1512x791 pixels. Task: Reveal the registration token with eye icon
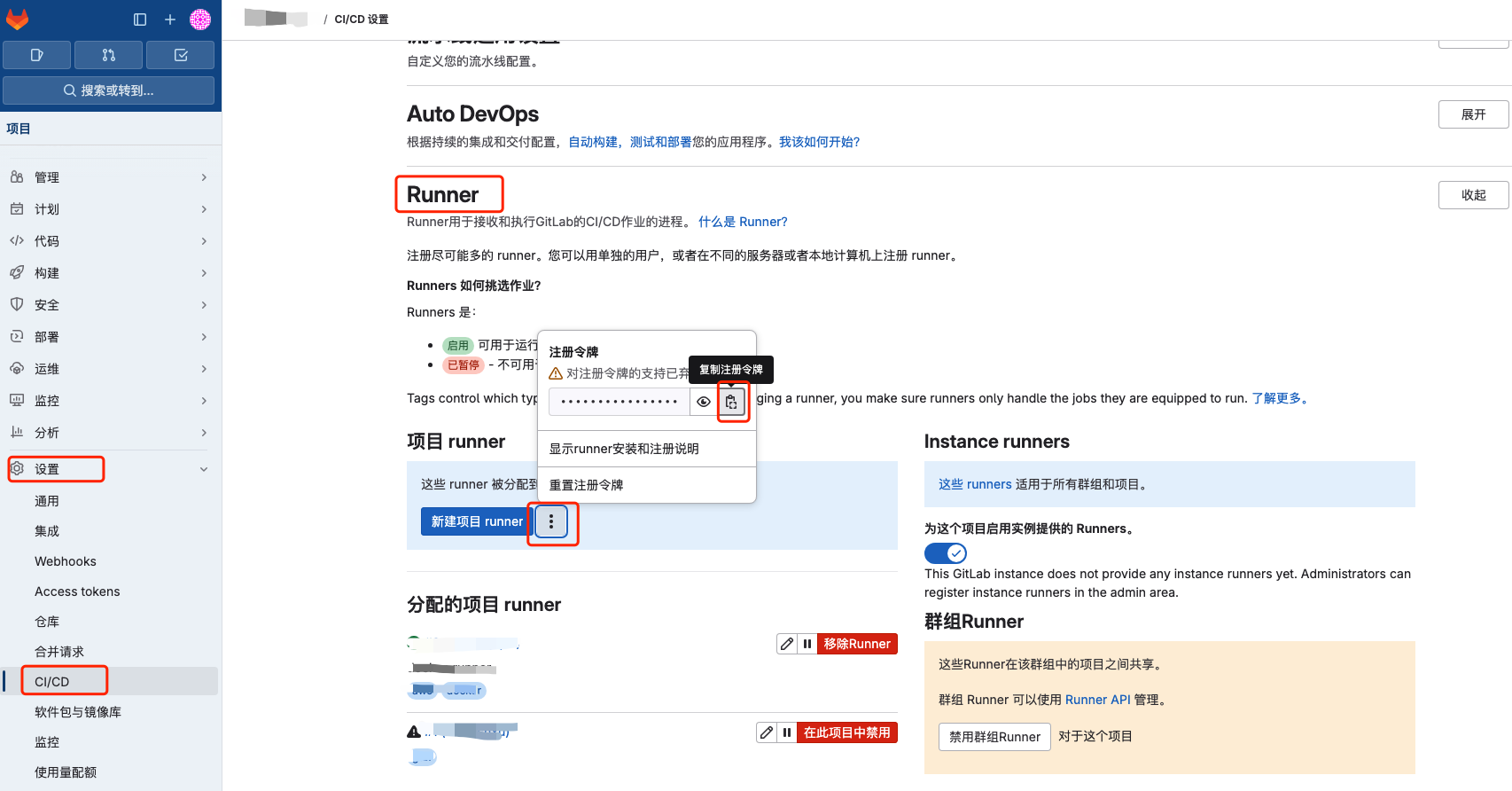coord(704,402)
